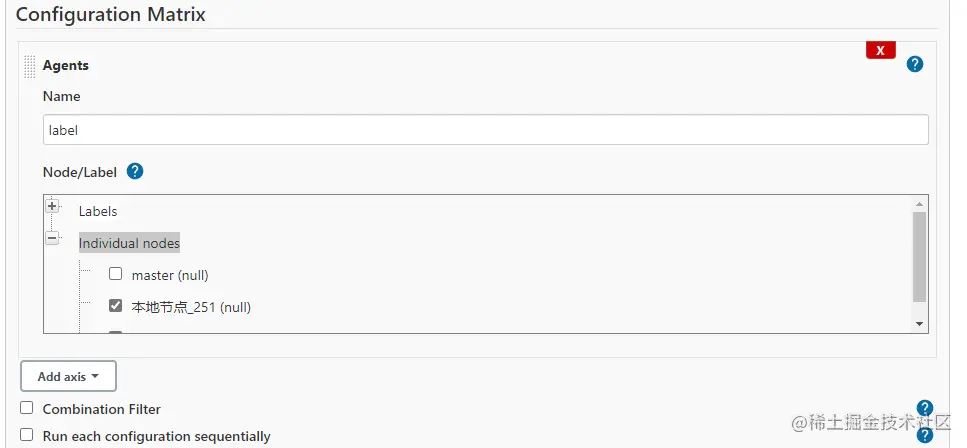Click the Name field containing label

point(485,130)
